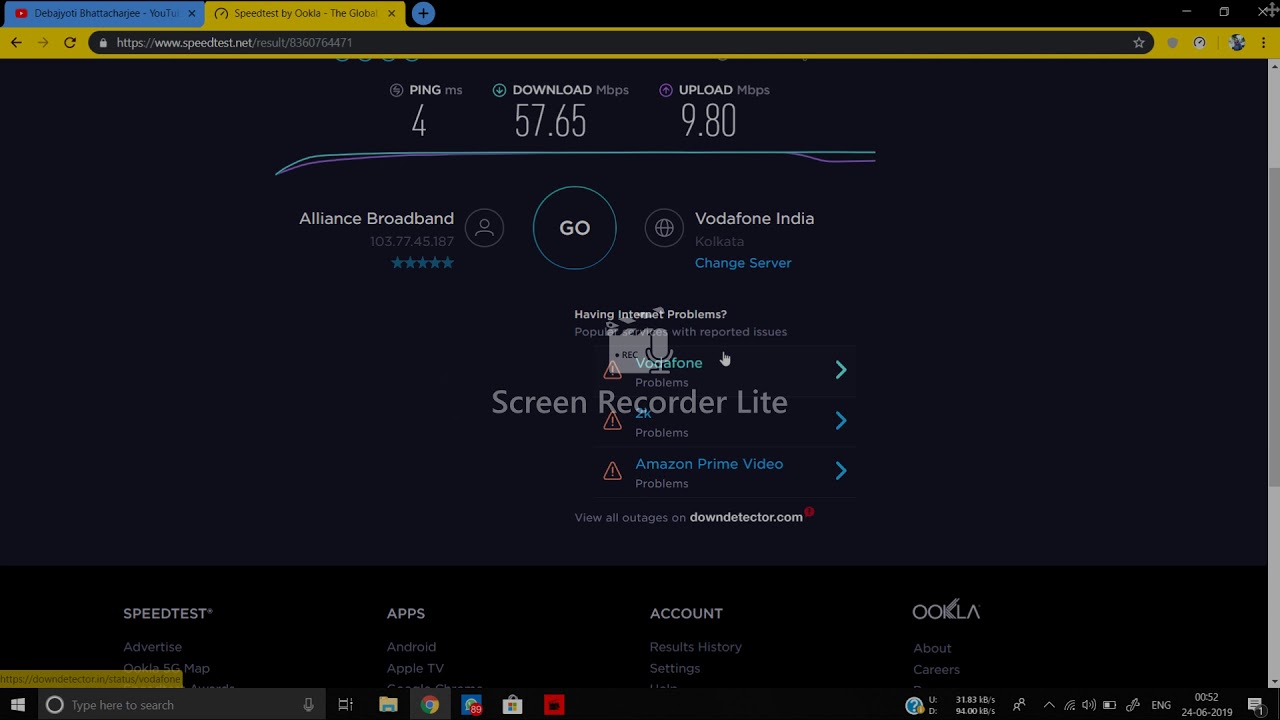Viewport: 1280px width, 720px height.
Task: Close the YouTube tab
Action: [x=192, y=14]
